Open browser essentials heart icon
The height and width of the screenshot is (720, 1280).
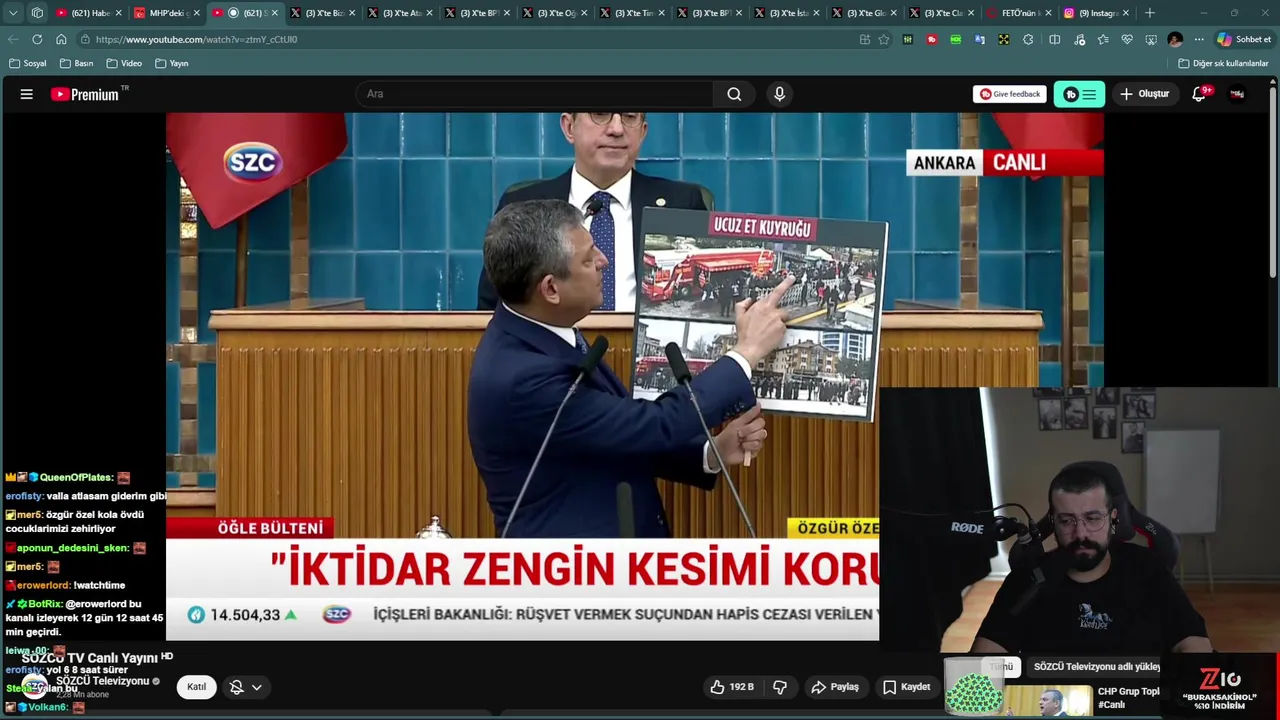point(1127,39)
